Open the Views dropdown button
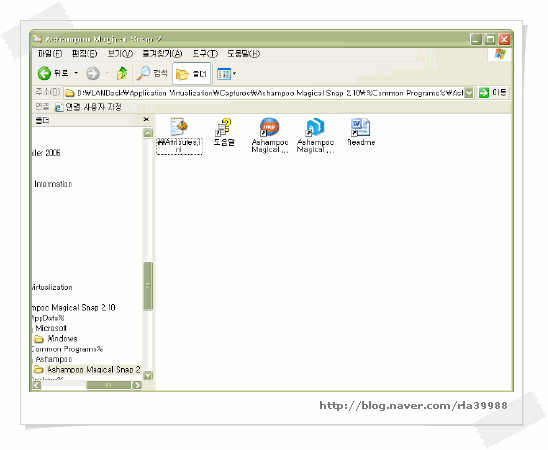Viewport: 548px width, 450px height. [x=226, y=74]
